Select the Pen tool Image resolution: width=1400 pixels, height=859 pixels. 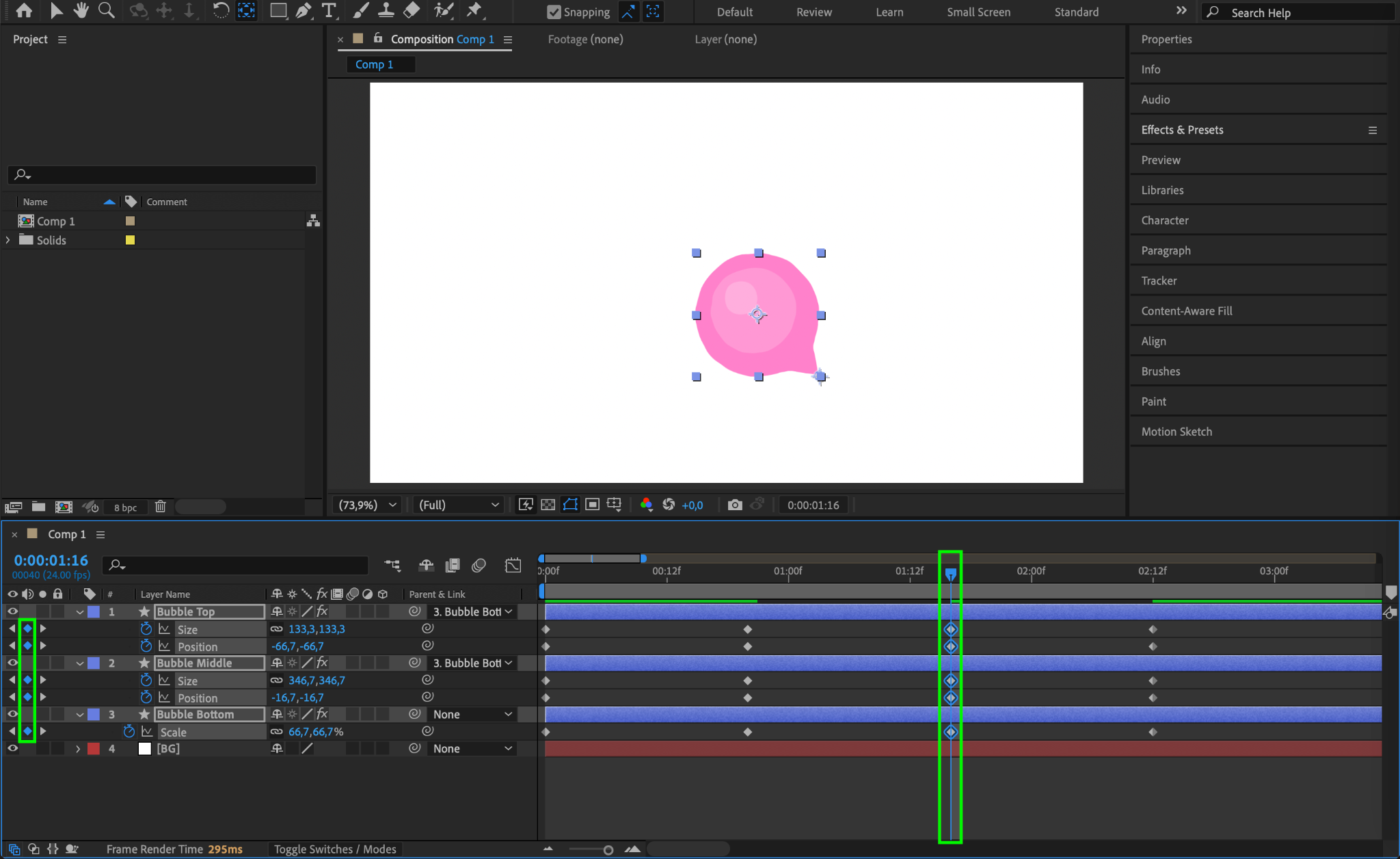304,10
